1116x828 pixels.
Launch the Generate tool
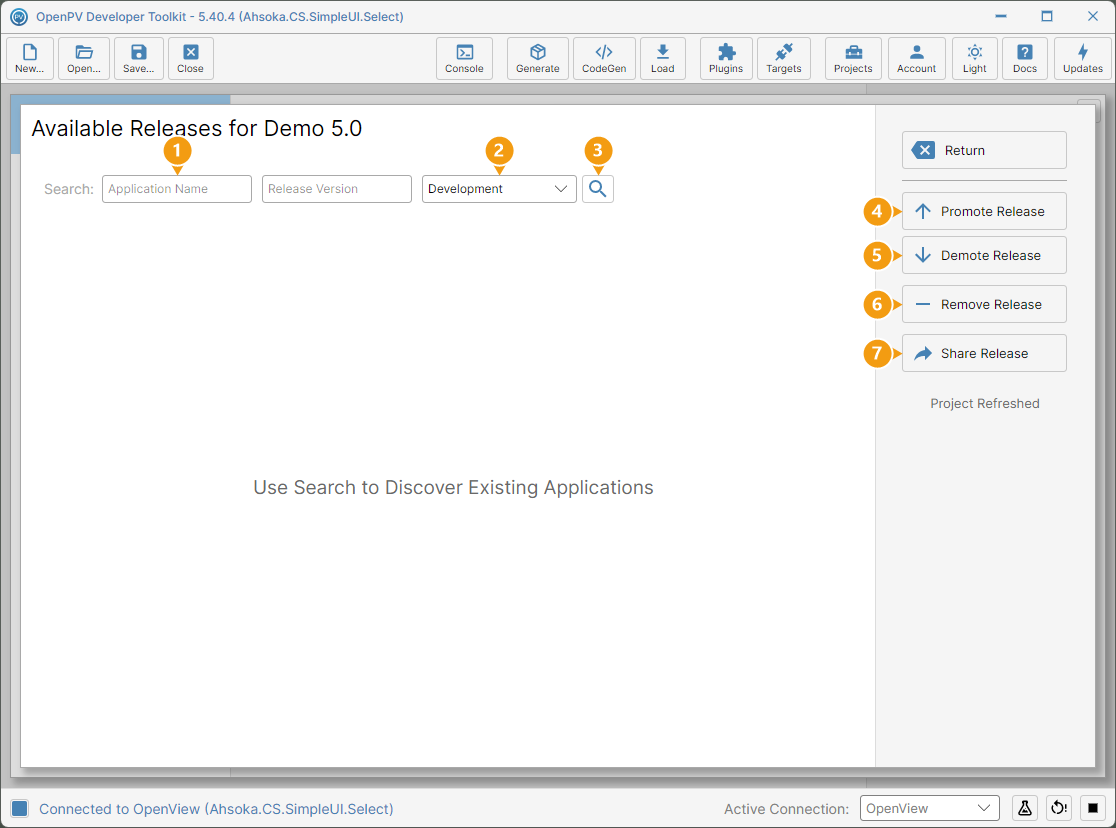pos(538,58)
